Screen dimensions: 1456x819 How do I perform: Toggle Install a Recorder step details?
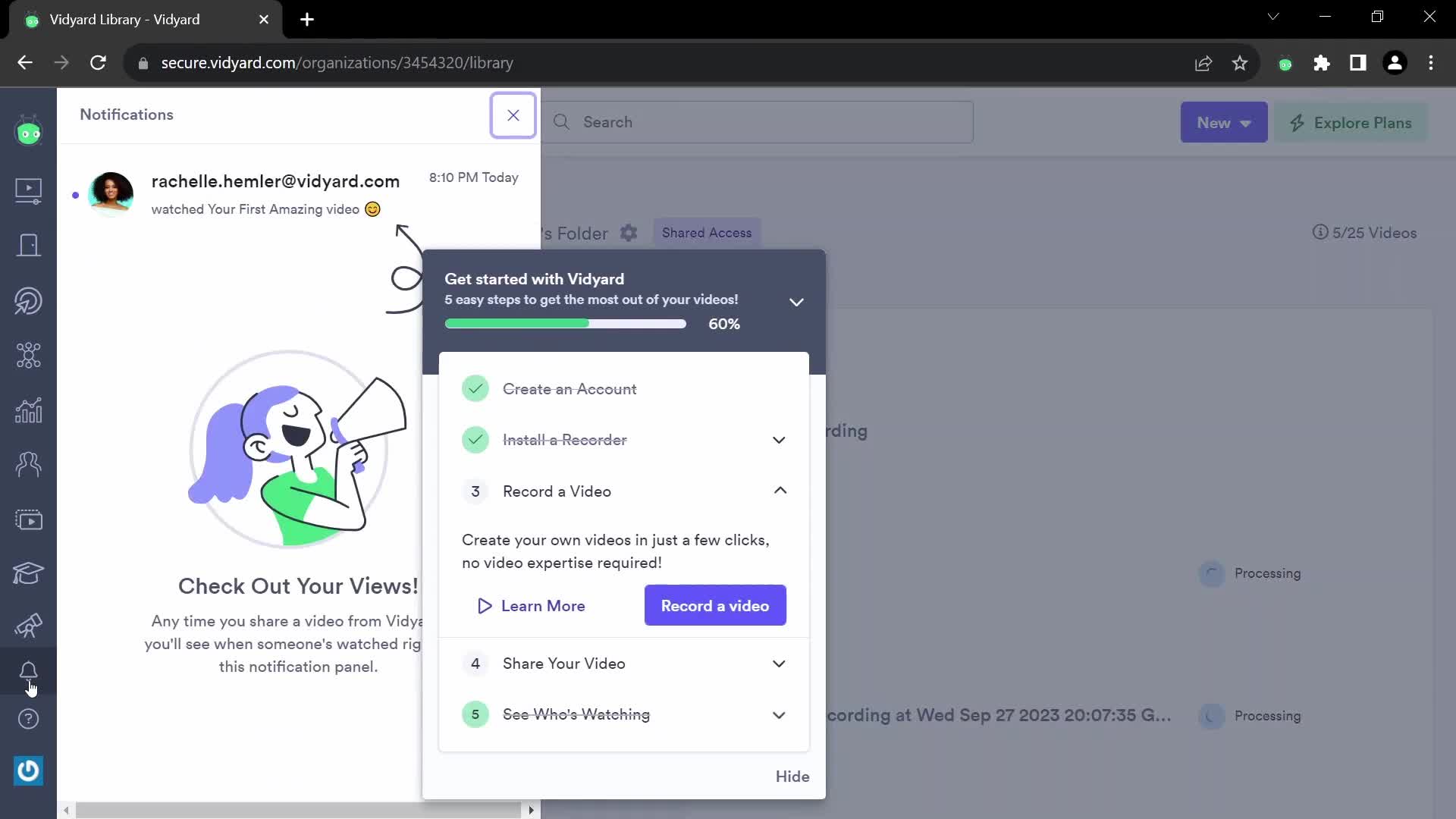(779, 439)
